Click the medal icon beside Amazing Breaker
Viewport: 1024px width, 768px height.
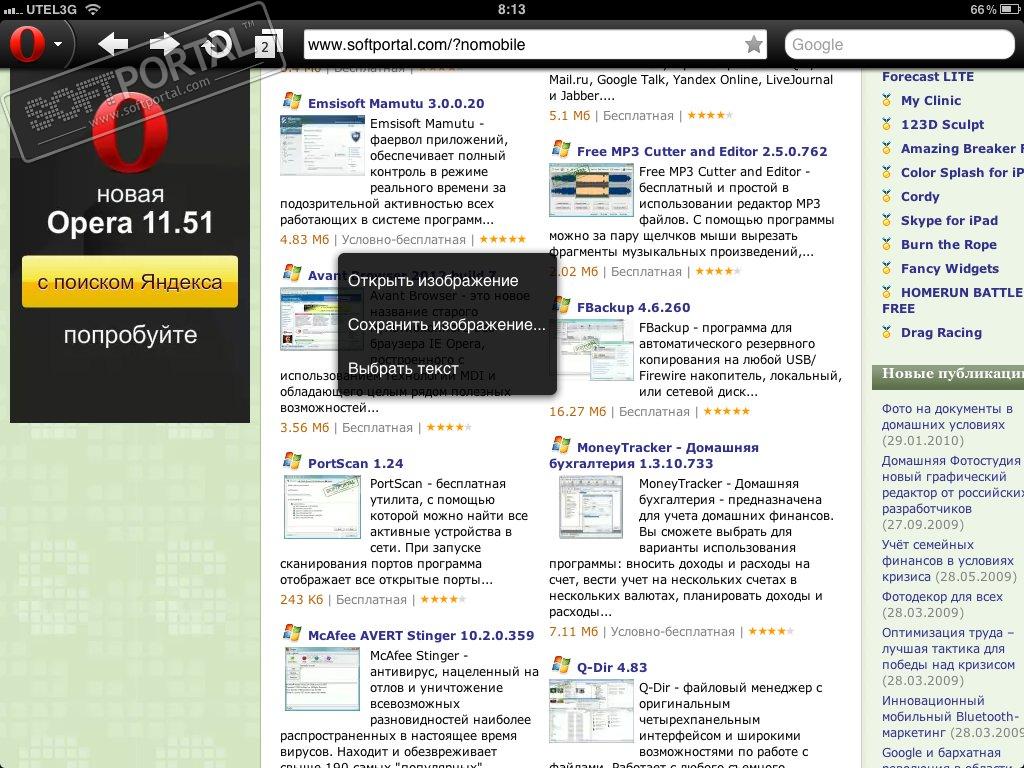pos(886,148)
